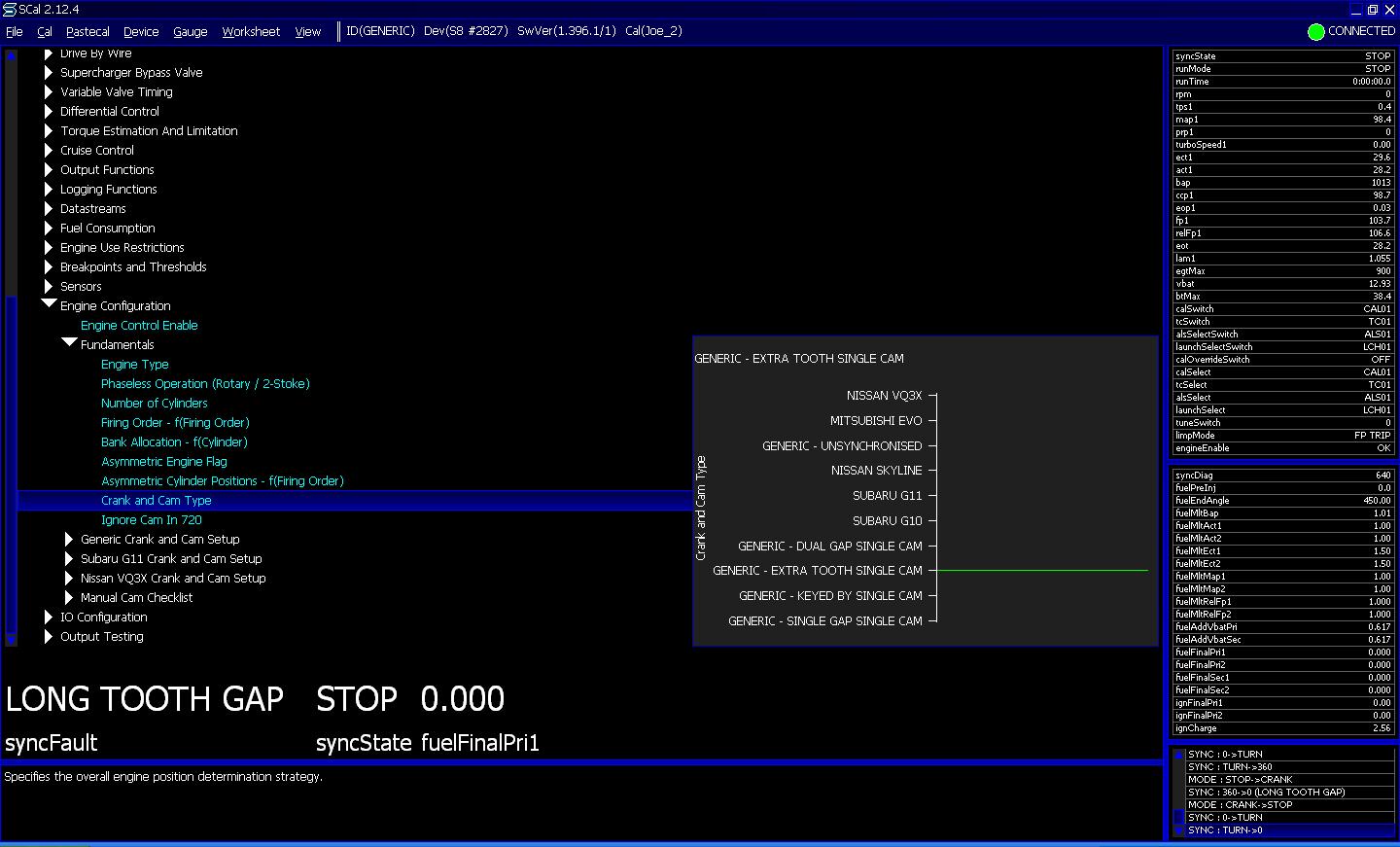Select SUBARU G11 option in list
1400x847 pixels.
click(x=887, y=496)
